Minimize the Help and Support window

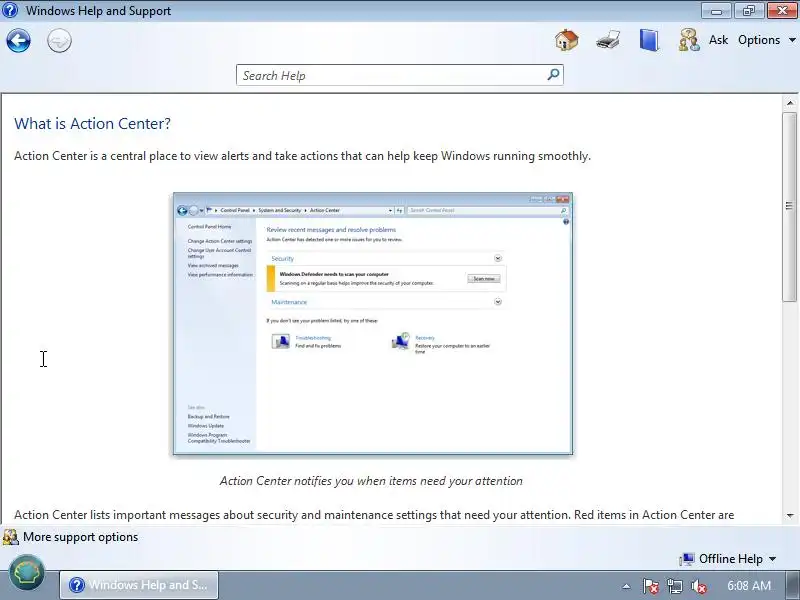tap(716, 10)
